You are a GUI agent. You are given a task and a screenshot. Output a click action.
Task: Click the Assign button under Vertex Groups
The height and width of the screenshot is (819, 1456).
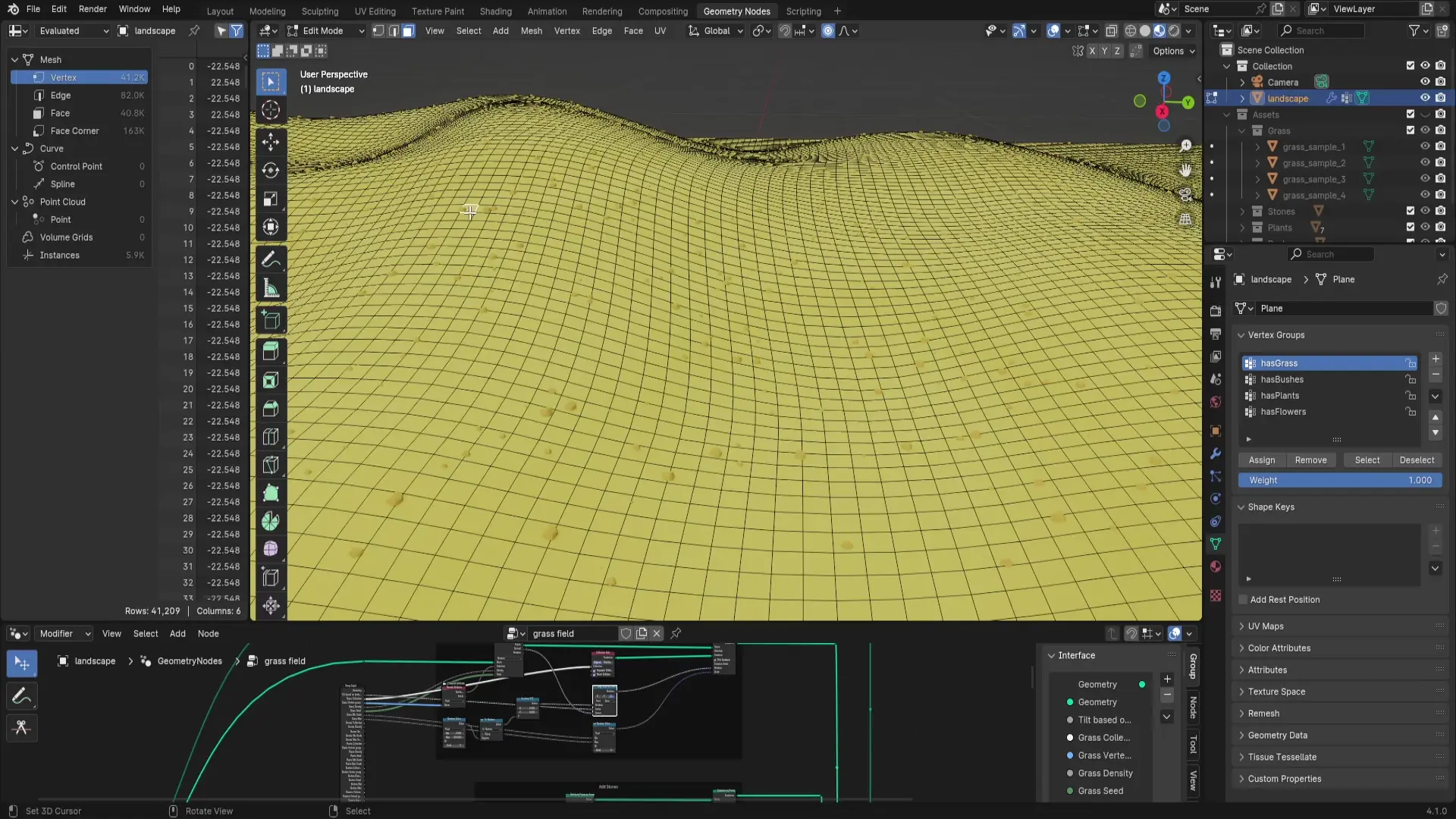coord(1261,460)
